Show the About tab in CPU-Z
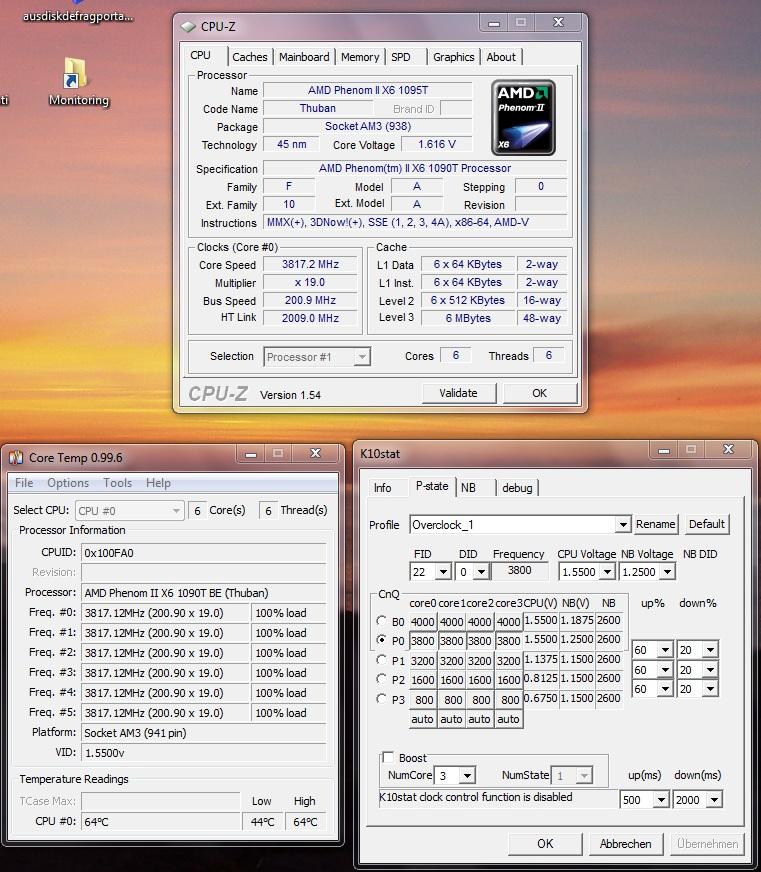Image resolution: width=761 pixels, height=872 pixels. point(501,57)
